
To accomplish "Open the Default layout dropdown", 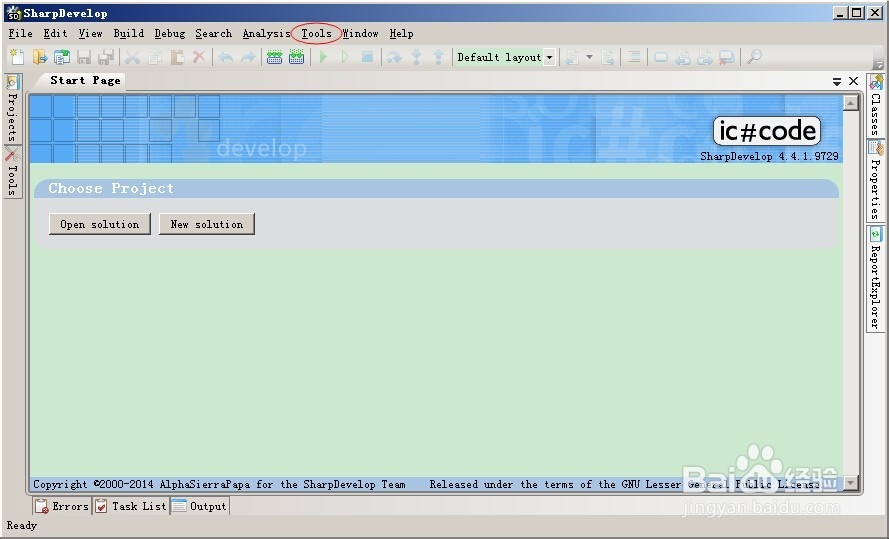I will (549, 57).
